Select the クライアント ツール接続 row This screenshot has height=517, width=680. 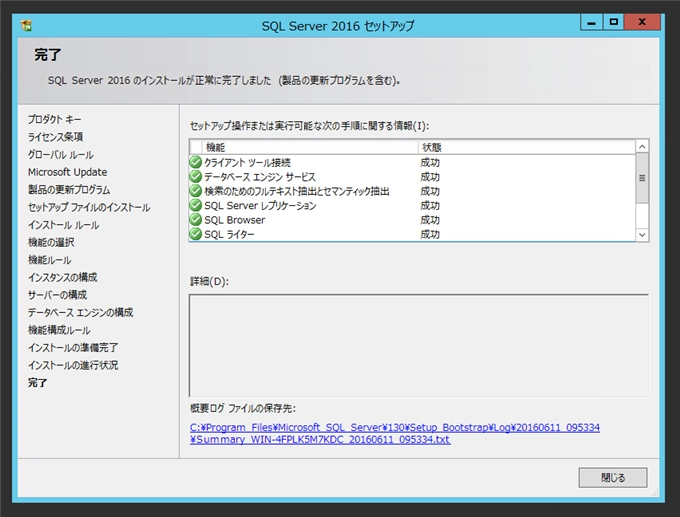tap(412, 163)
